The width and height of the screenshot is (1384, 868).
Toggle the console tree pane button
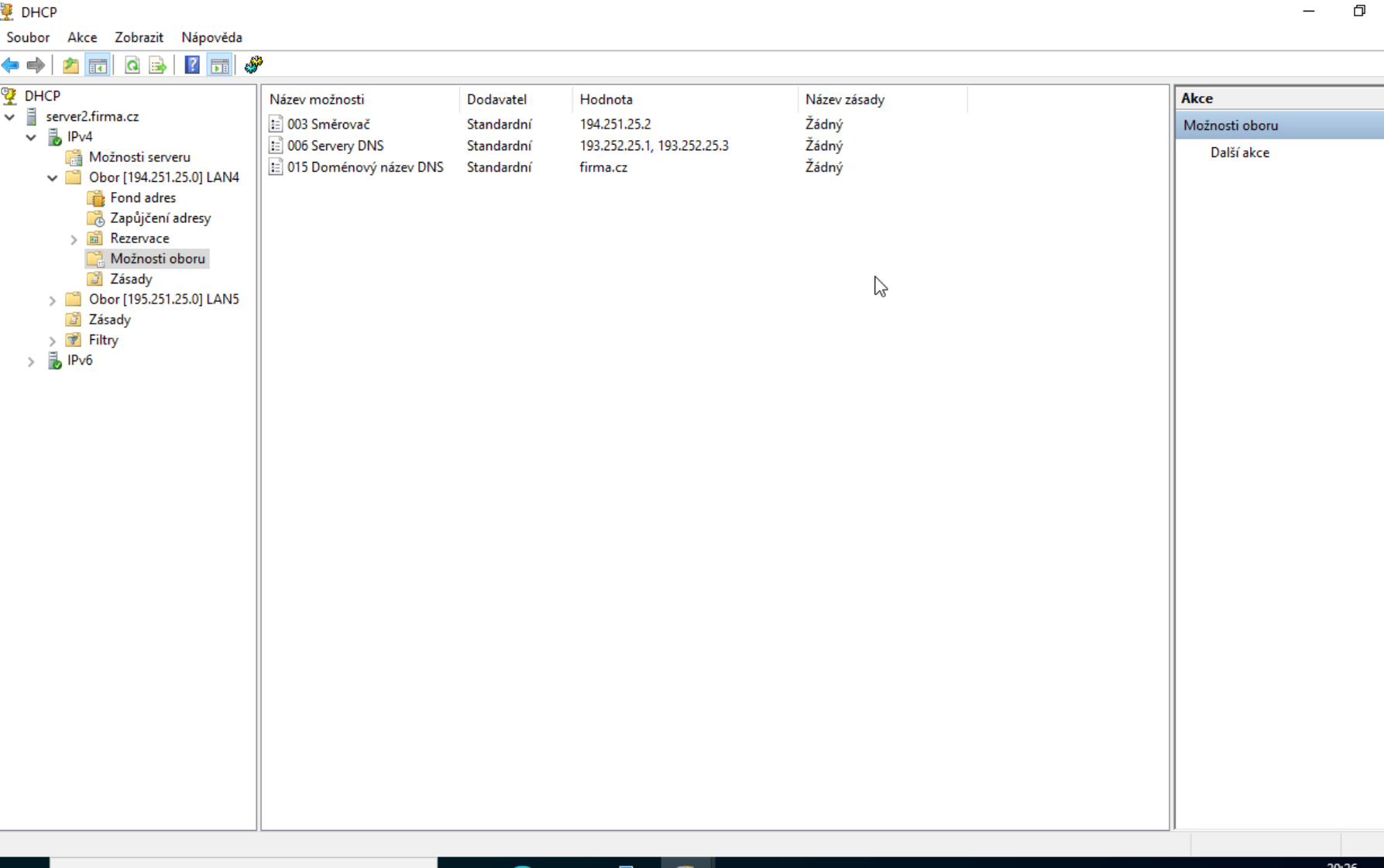click(98, 65)
